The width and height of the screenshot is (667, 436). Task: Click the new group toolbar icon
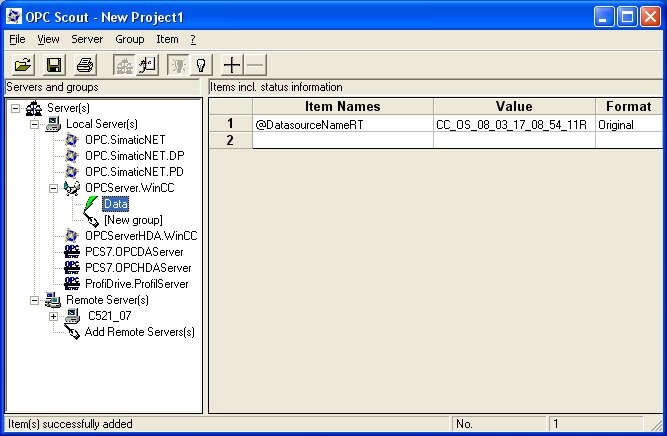point(147,65)
